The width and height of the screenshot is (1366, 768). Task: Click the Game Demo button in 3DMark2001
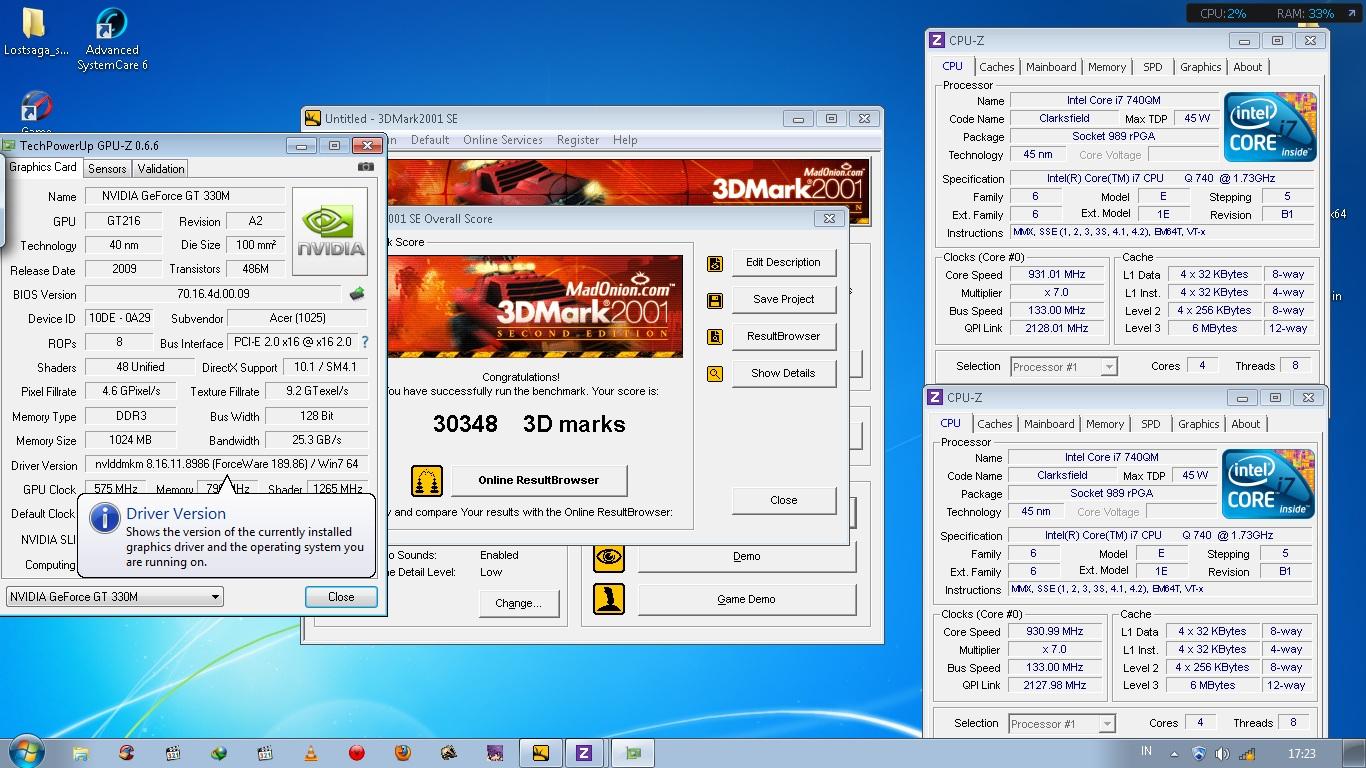(x=746, y=599)
